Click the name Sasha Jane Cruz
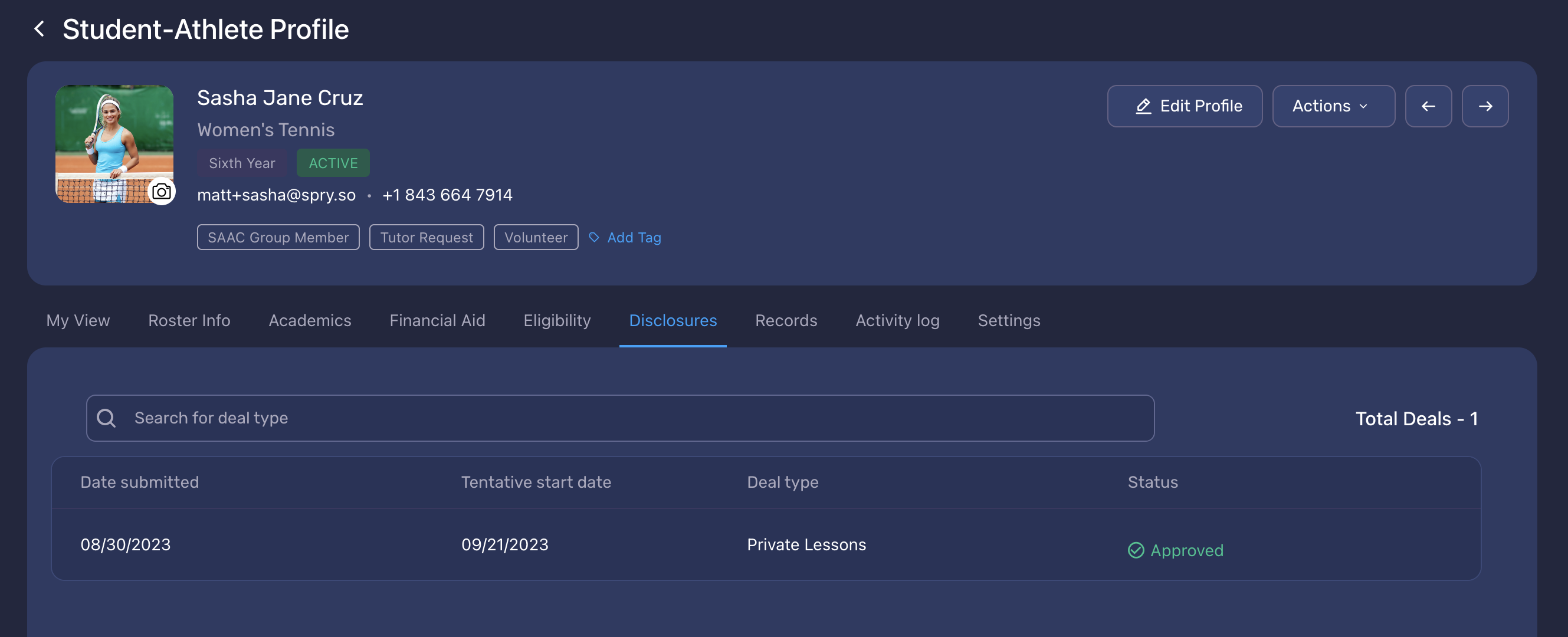1568x637 pixels. [x=280, y=97]
